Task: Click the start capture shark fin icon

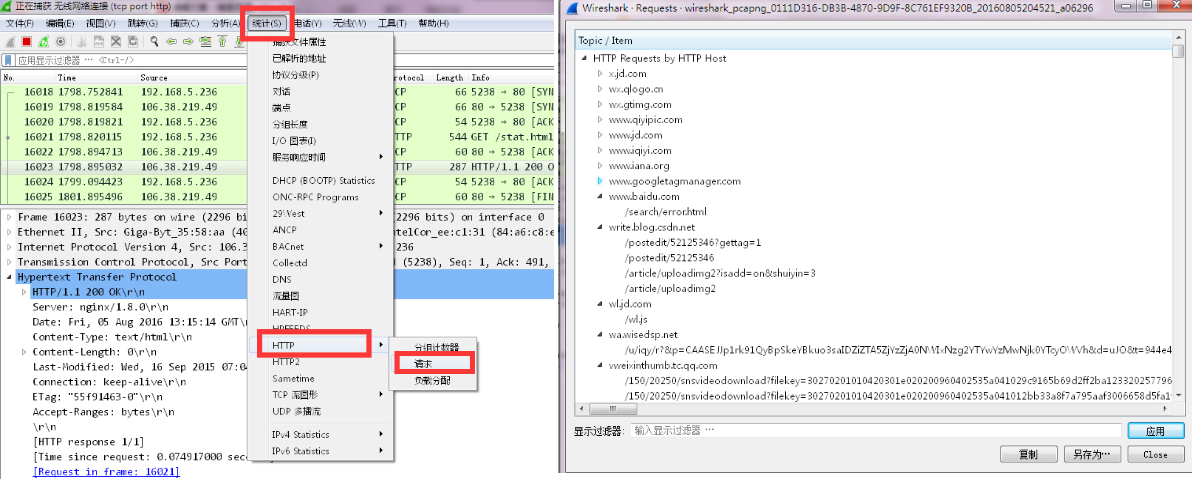Action: [x=9, y=41]
